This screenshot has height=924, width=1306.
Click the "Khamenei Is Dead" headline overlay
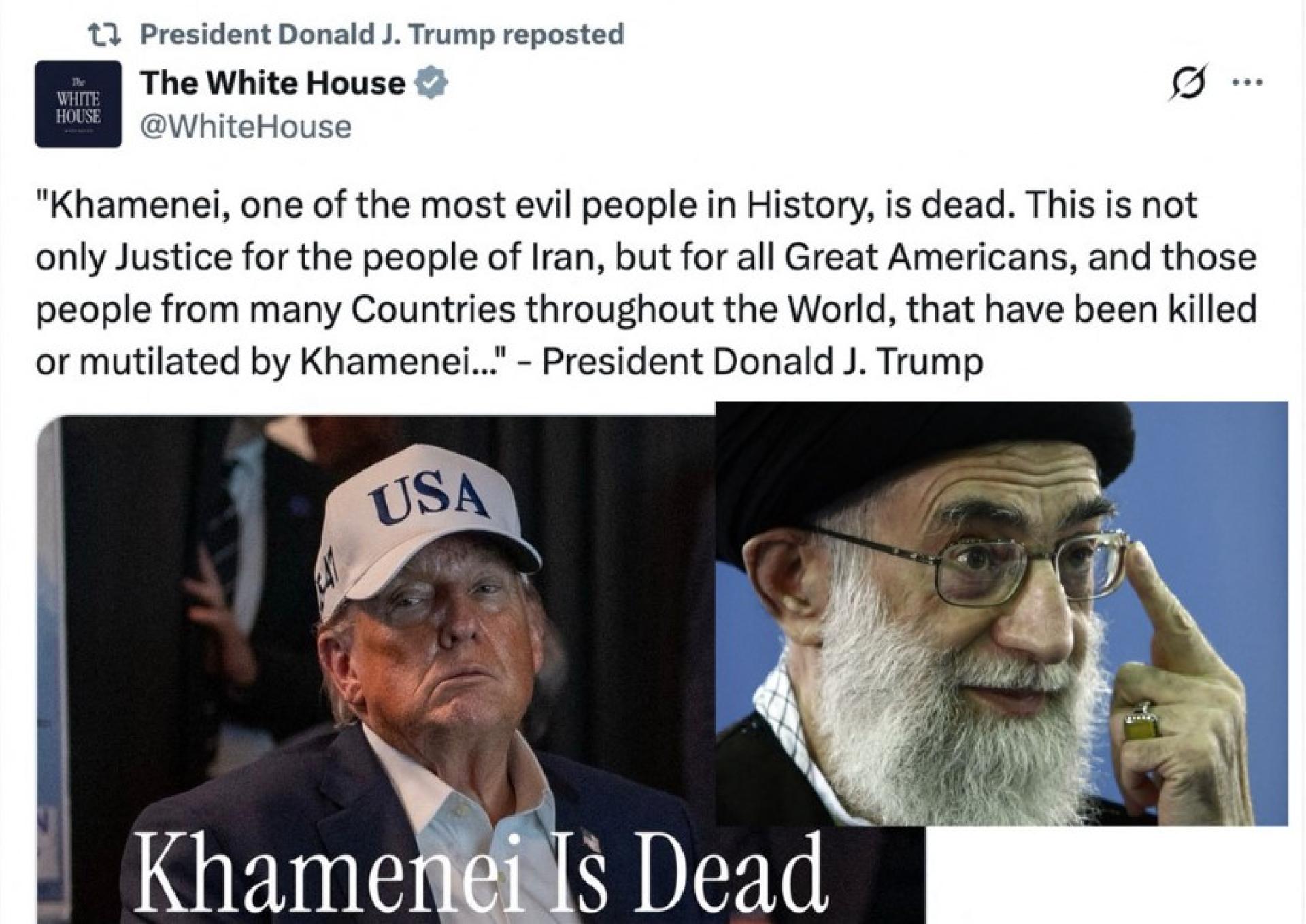click(x=480, y=876)
